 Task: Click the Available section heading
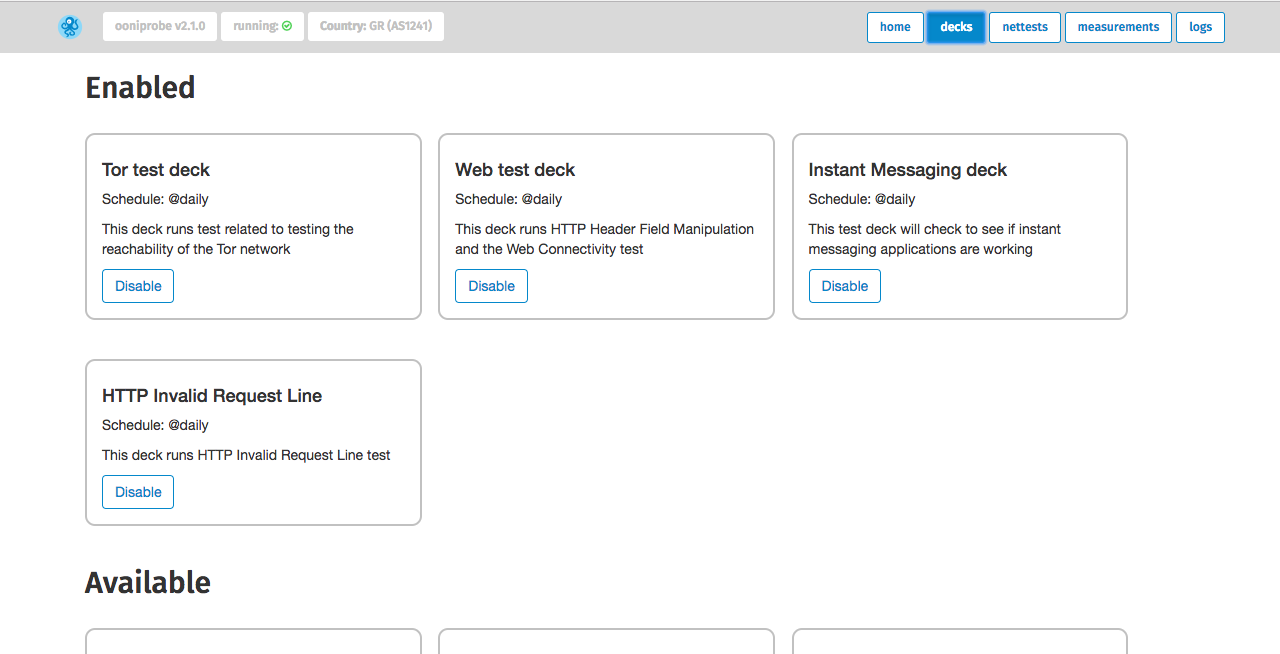click(x=148, y=582)
